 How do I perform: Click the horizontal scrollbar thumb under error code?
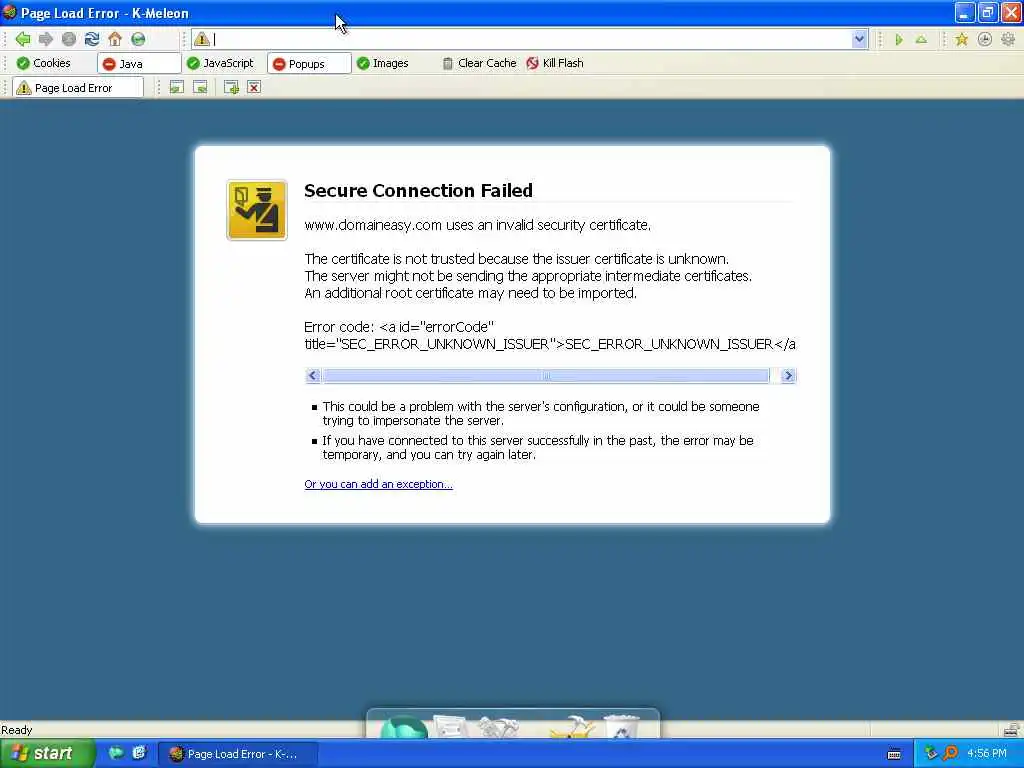pyautogui.click(x=546, y=376)
